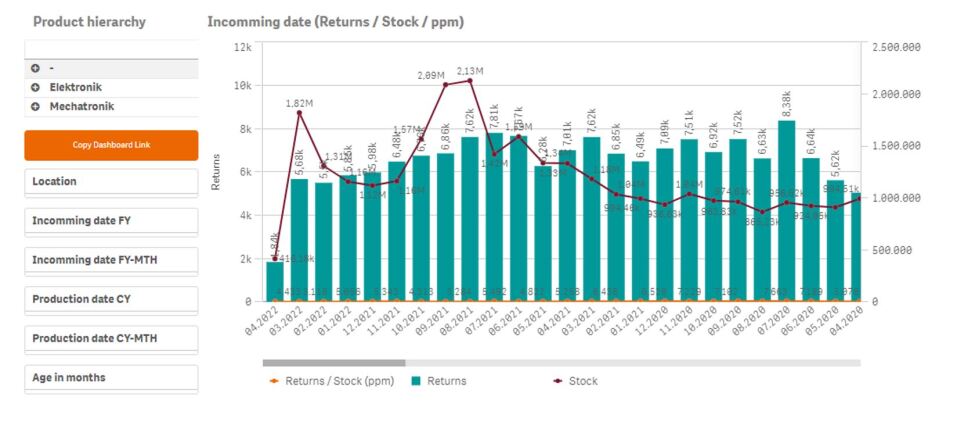Click the 1.500.000 right axis label
The width and height of the screenshot is (957, 422).
[896, 146]
